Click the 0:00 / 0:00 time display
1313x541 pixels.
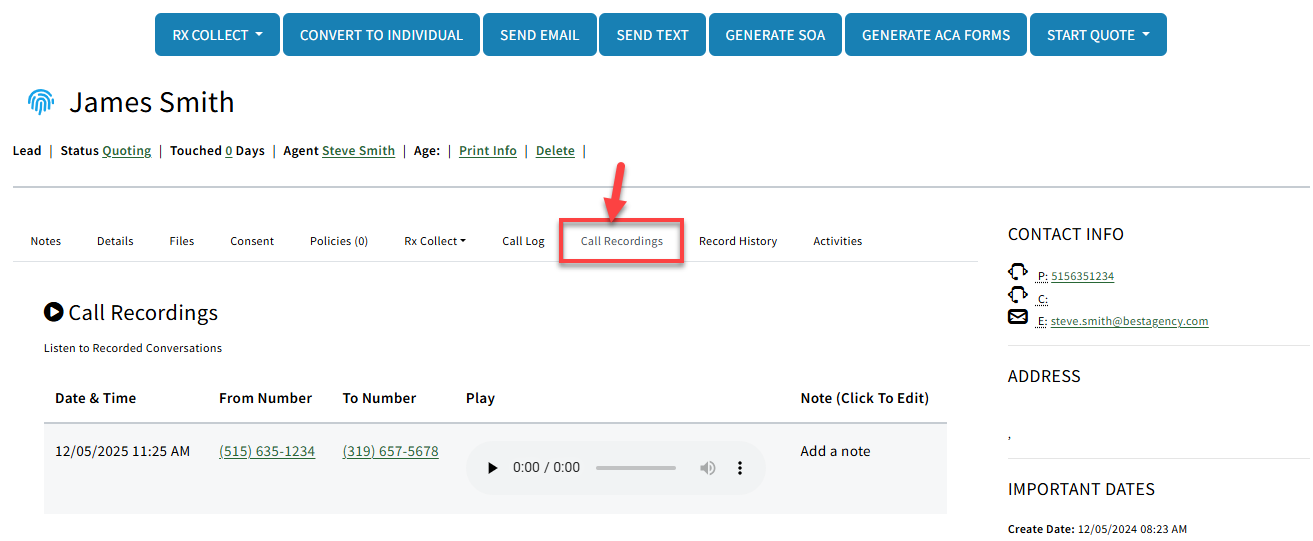[546, 468]
